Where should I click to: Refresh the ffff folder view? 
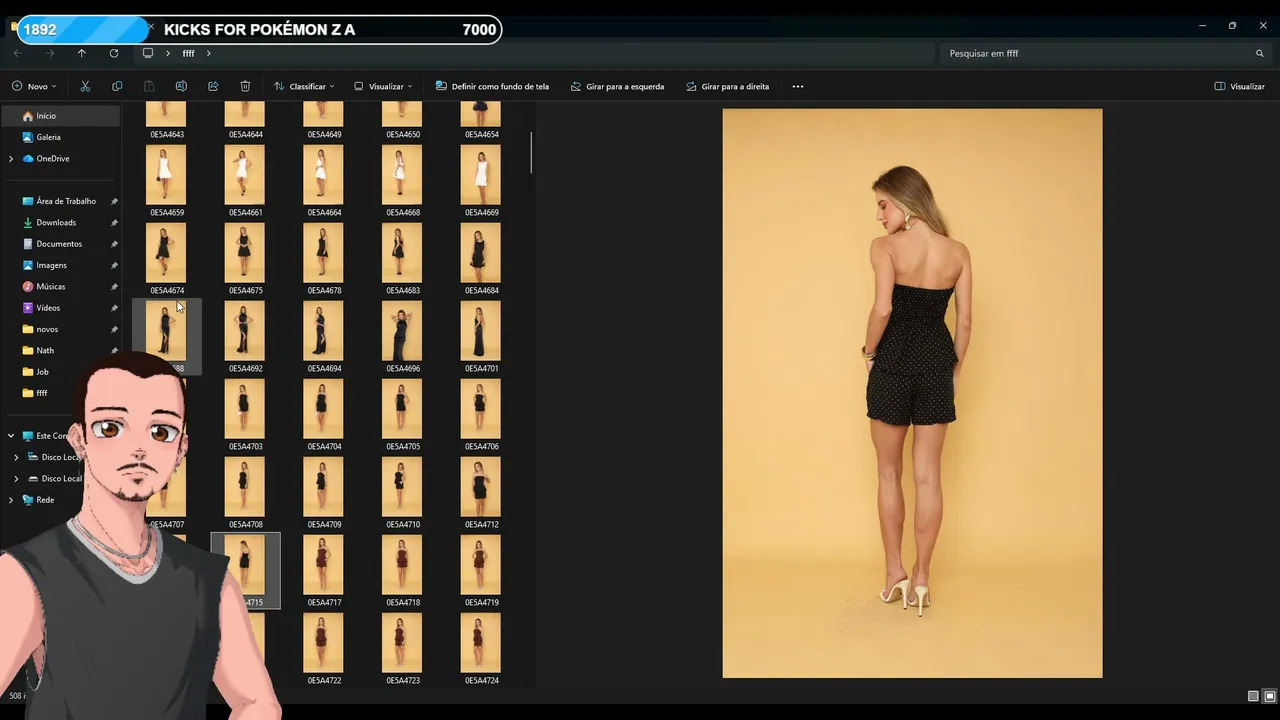pos(114,53)
